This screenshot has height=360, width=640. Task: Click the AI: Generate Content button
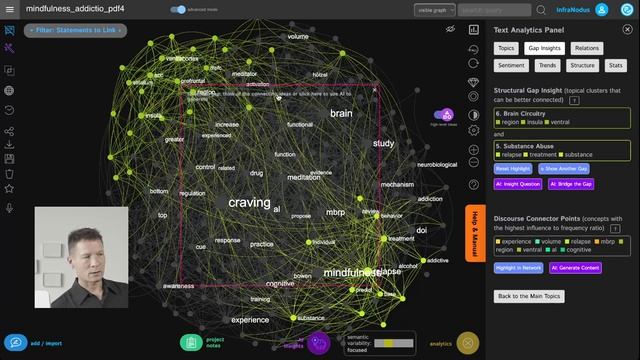tap(575, 268)
